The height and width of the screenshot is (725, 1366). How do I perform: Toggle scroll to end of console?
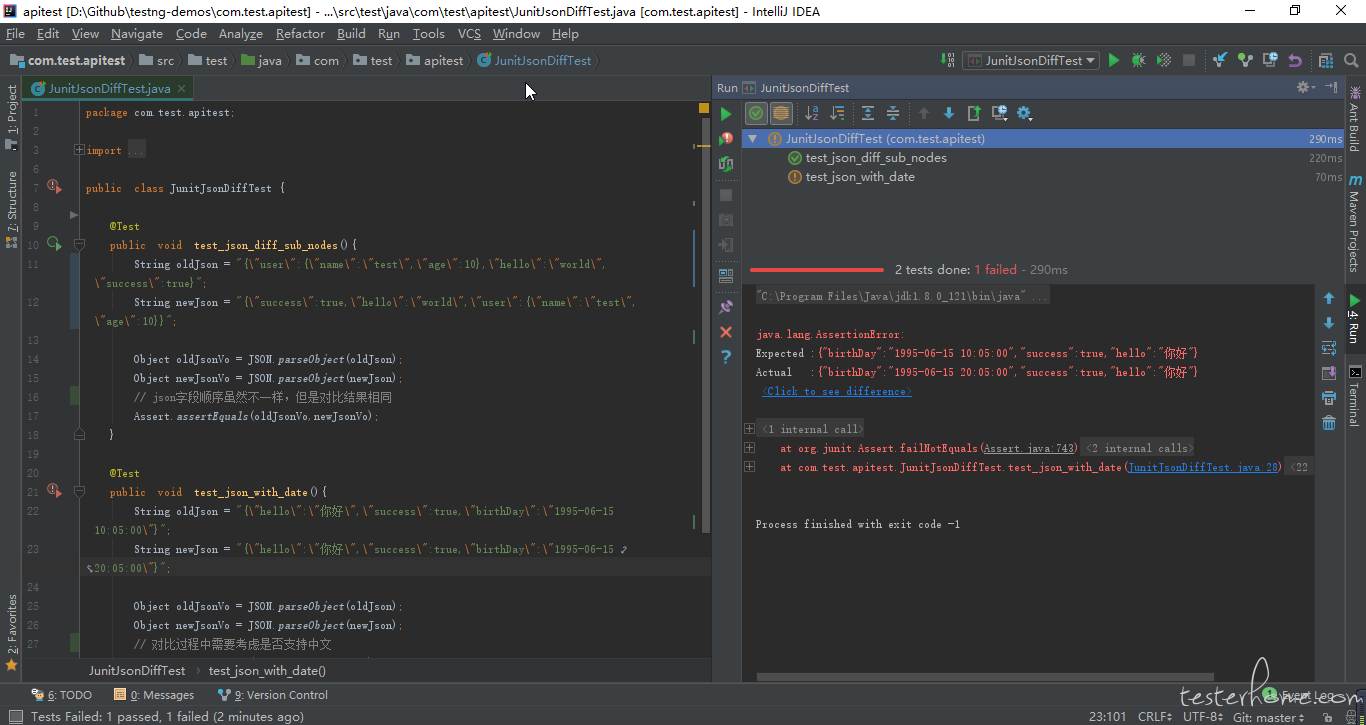coord(1329,373)
